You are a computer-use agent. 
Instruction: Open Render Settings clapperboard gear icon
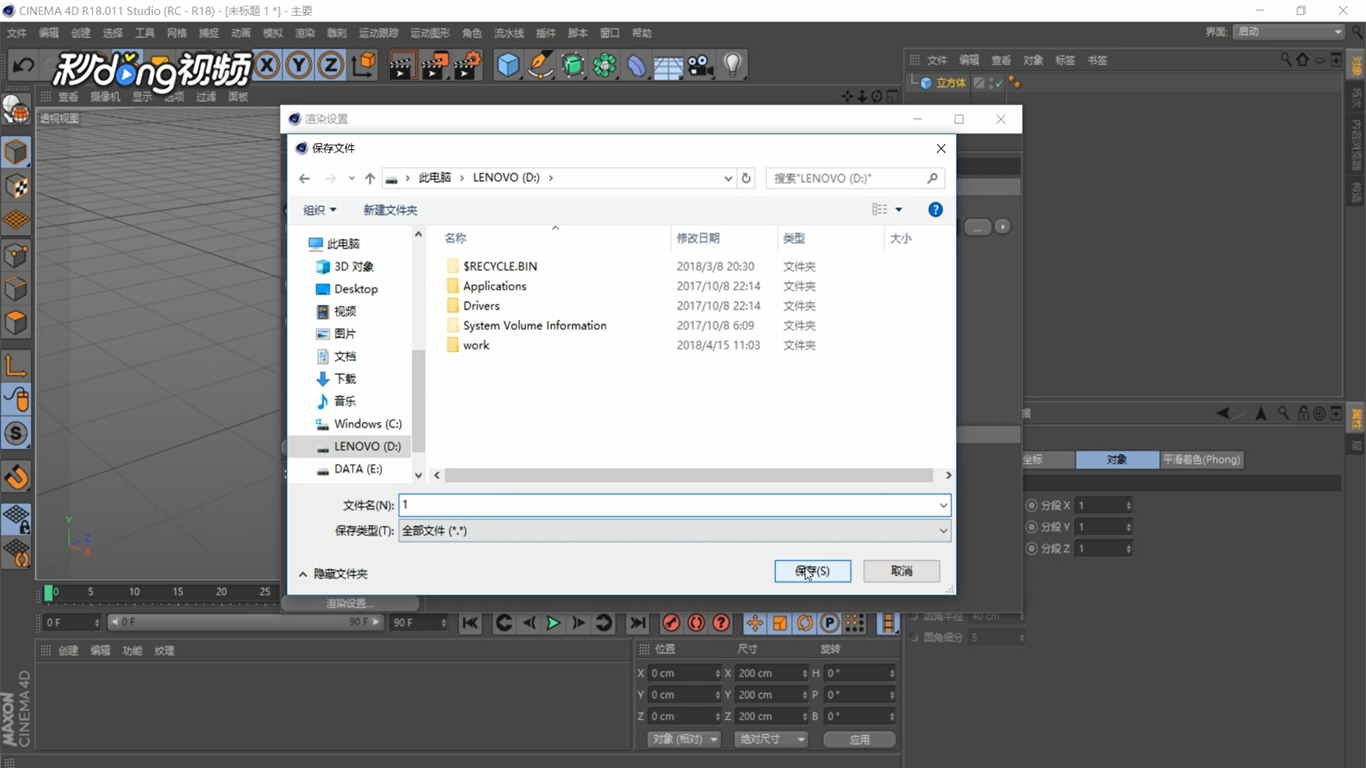pyautogui.click(x=466, y=66)
